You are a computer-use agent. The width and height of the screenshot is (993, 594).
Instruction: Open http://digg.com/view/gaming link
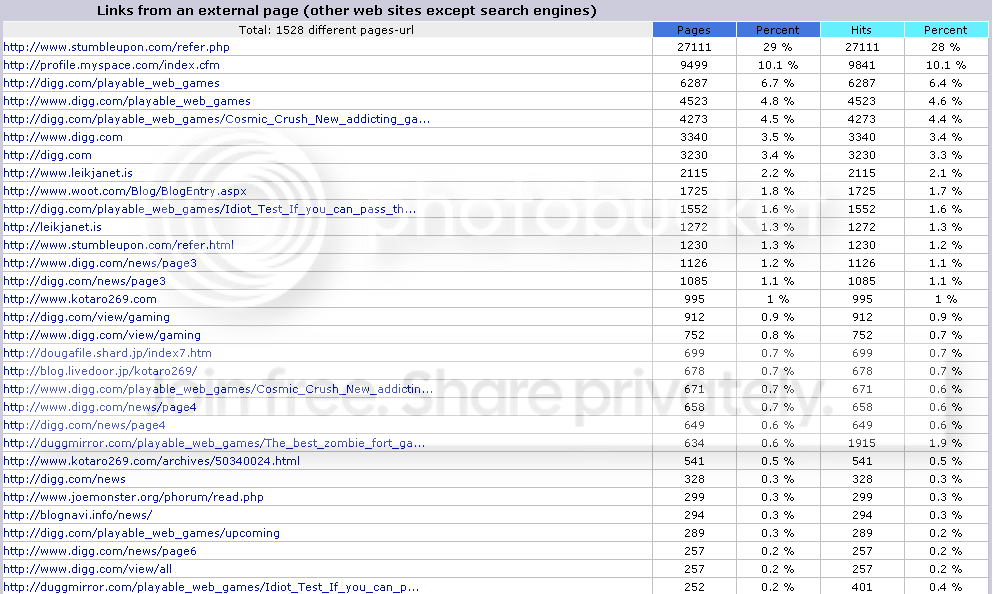coord(87,317)
